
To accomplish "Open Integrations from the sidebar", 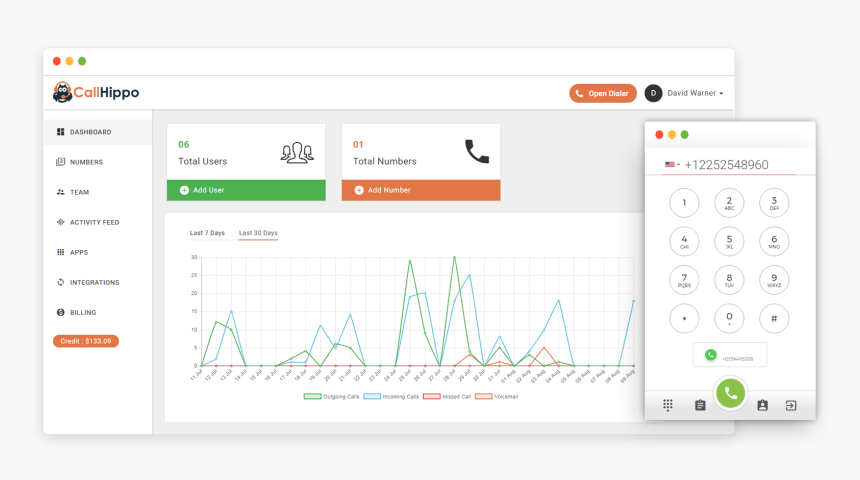I will [93, 282].
